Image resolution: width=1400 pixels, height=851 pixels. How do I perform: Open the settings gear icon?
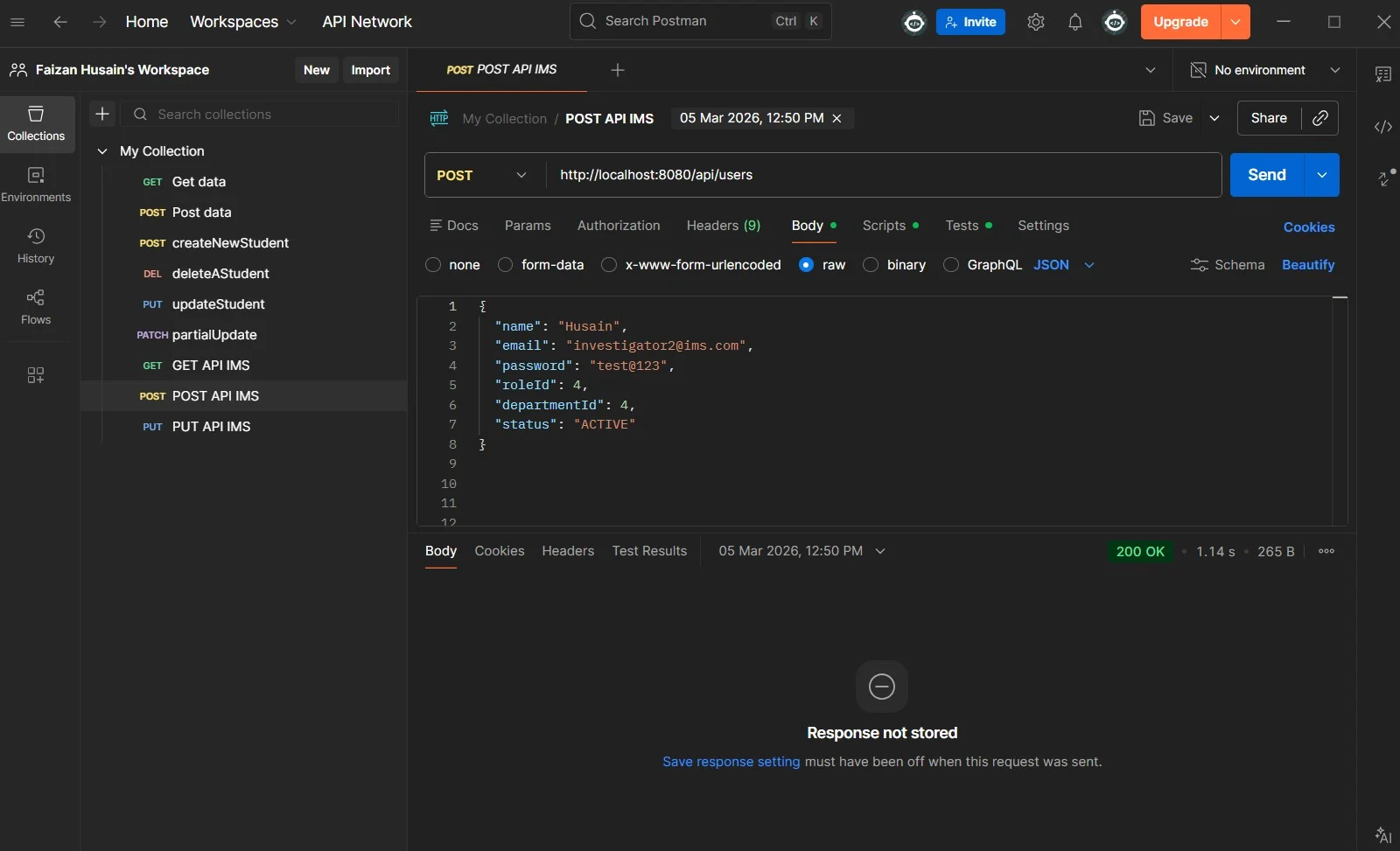(1036, 22)
